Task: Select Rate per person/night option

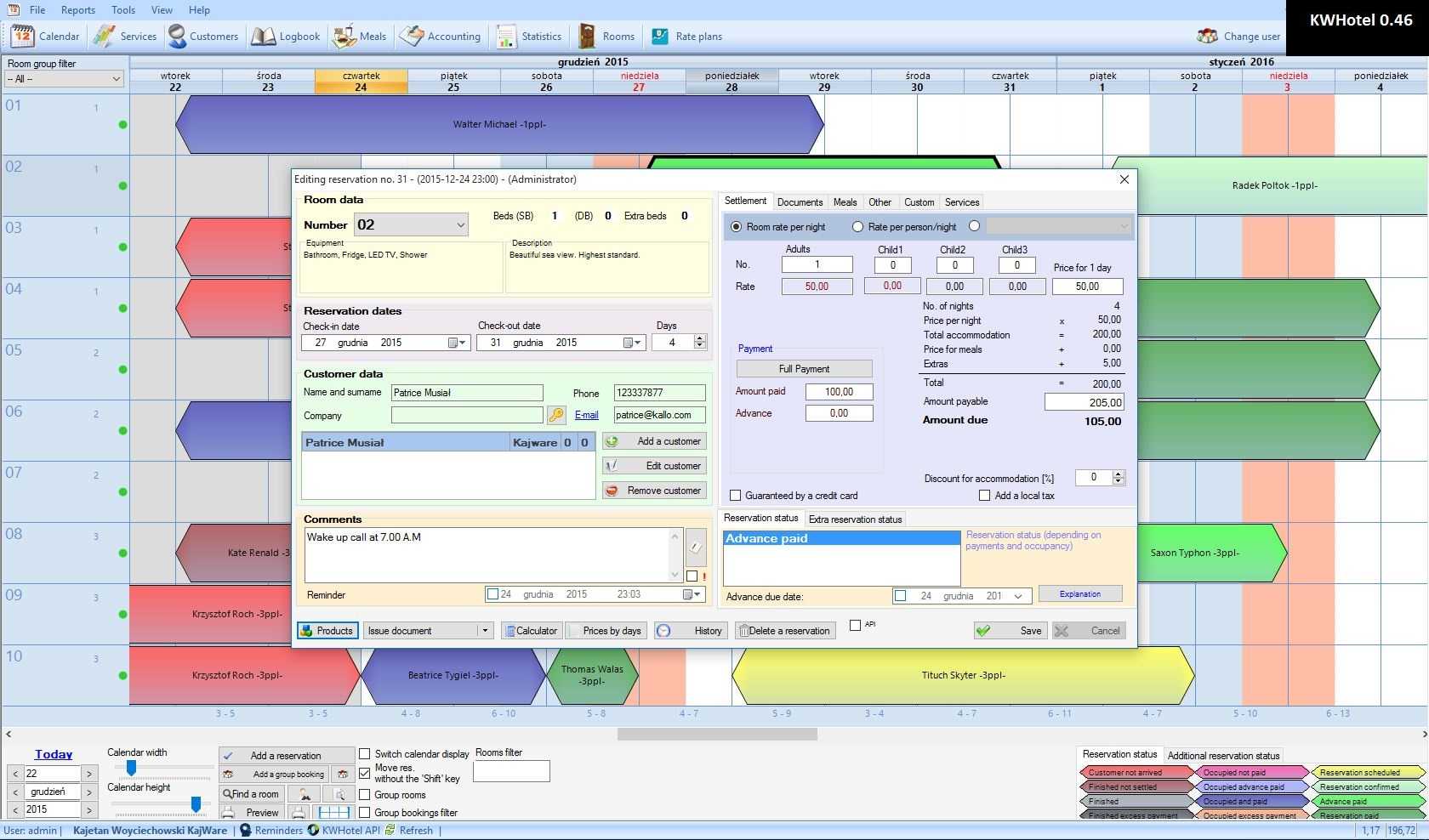Action: click(857, 227)
